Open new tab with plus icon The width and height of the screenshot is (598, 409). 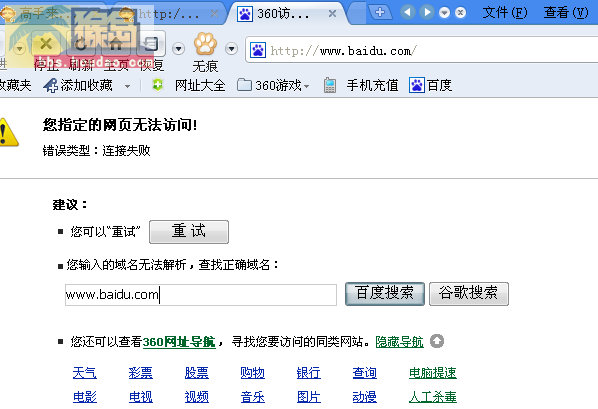[379, 12]
